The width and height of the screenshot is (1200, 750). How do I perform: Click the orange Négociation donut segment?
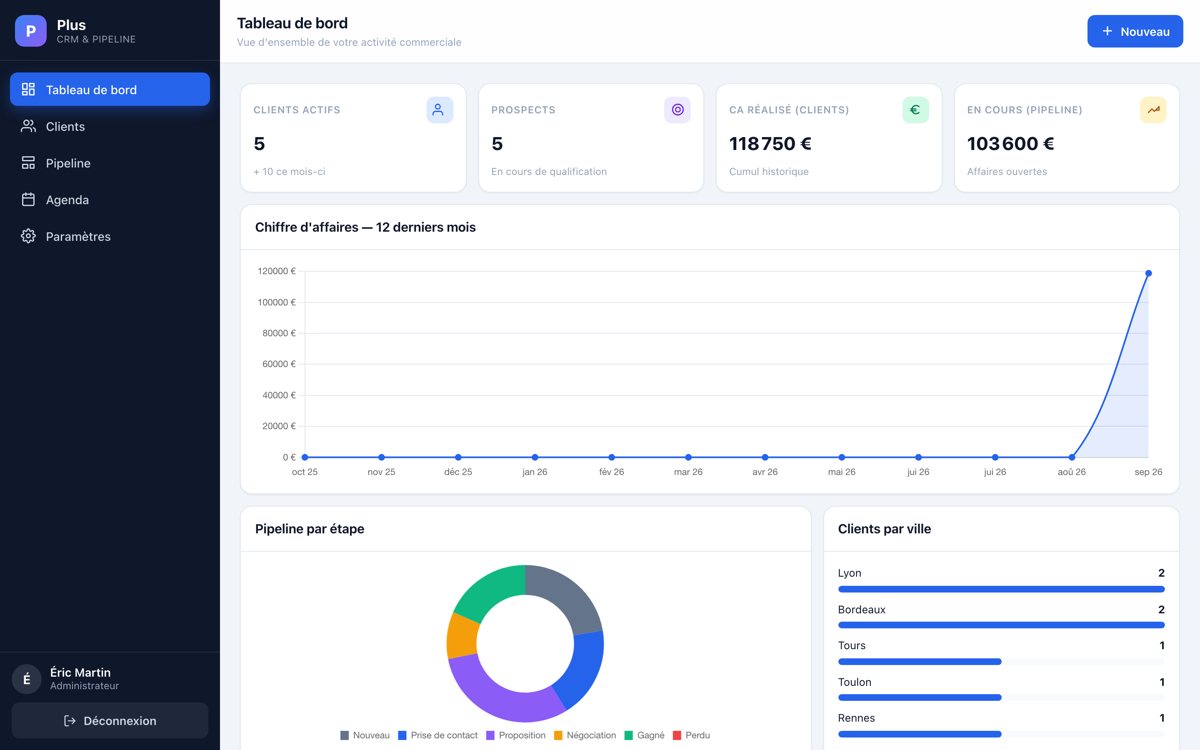461,636
